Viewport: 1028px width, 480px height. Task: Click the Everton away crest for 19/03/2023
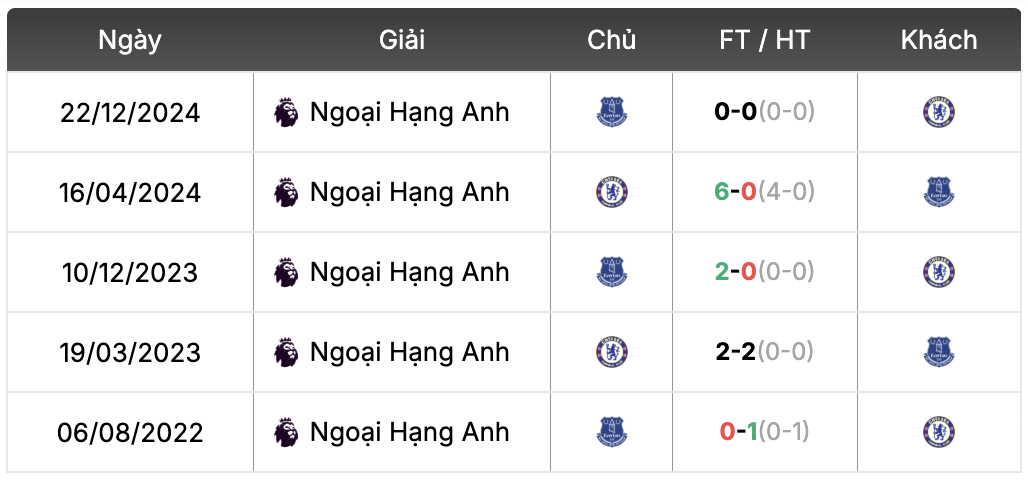938,352
